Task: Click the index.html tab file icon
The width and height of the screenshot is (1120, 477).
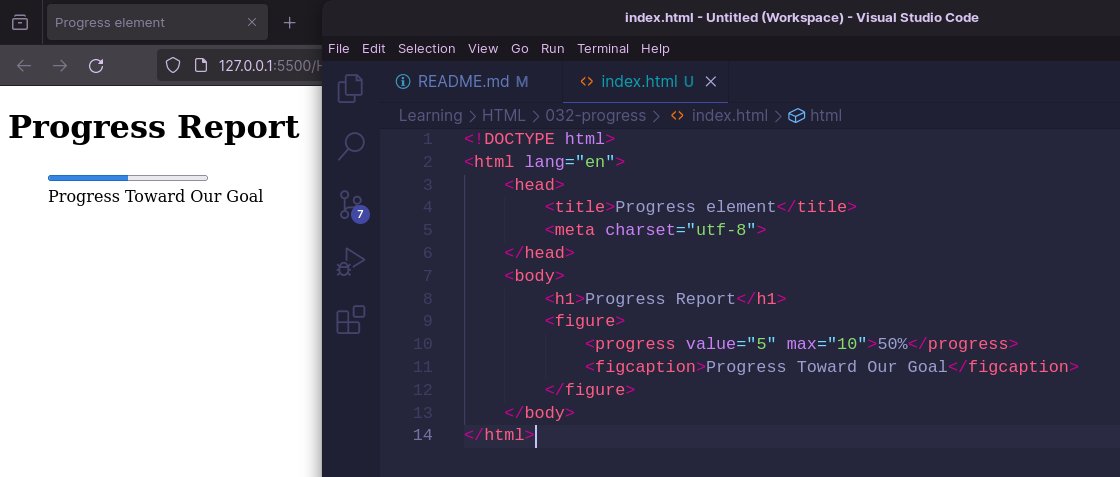Action: pyautogui.click(x=586, y=81)
